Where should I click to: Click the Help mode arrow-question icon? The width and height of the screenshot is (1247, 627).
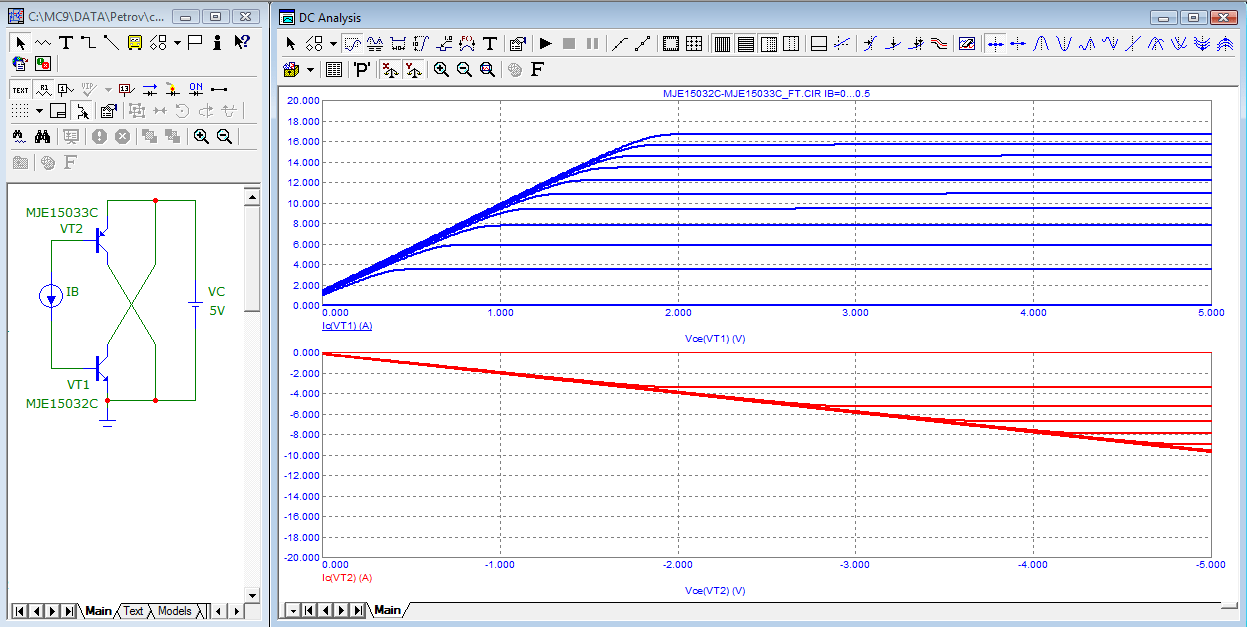point(241,42)
